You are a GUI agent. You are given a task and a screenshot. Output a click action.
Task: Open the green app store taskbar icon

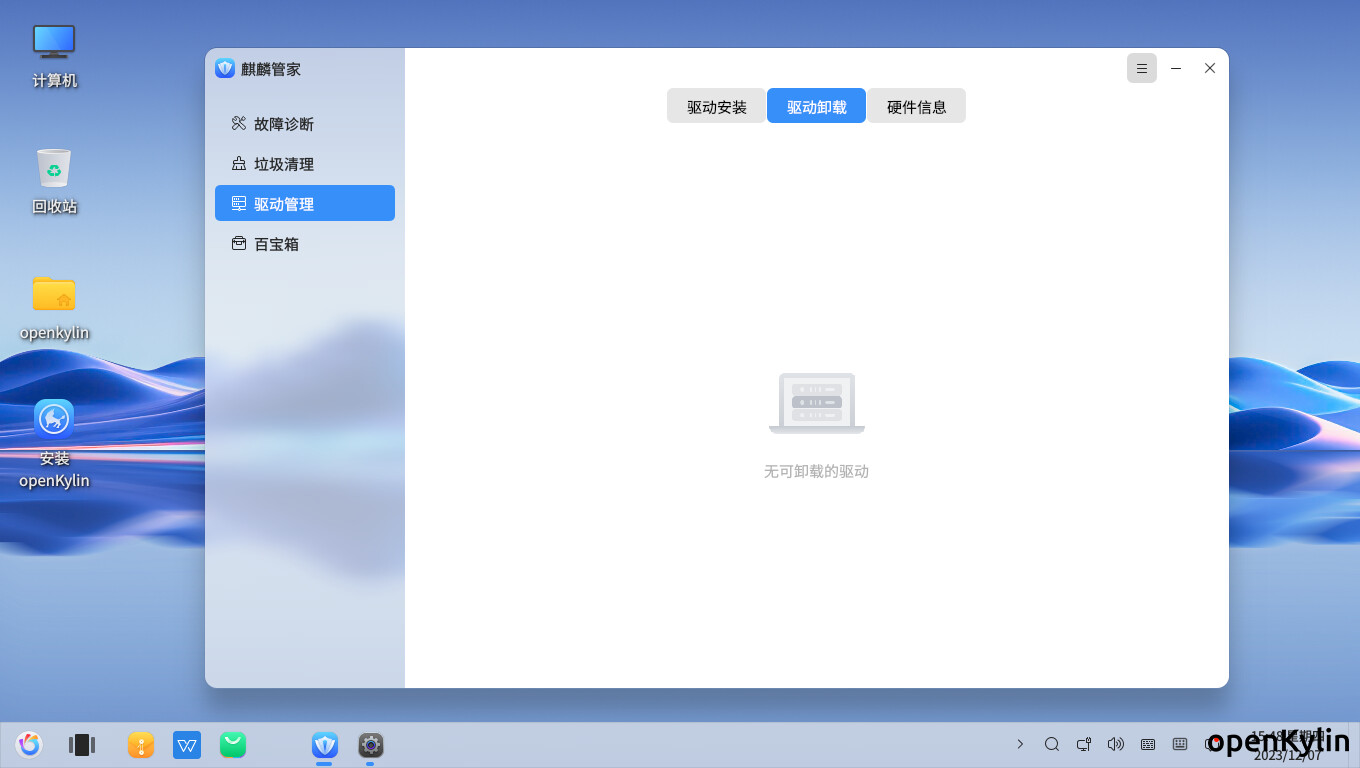233,745
